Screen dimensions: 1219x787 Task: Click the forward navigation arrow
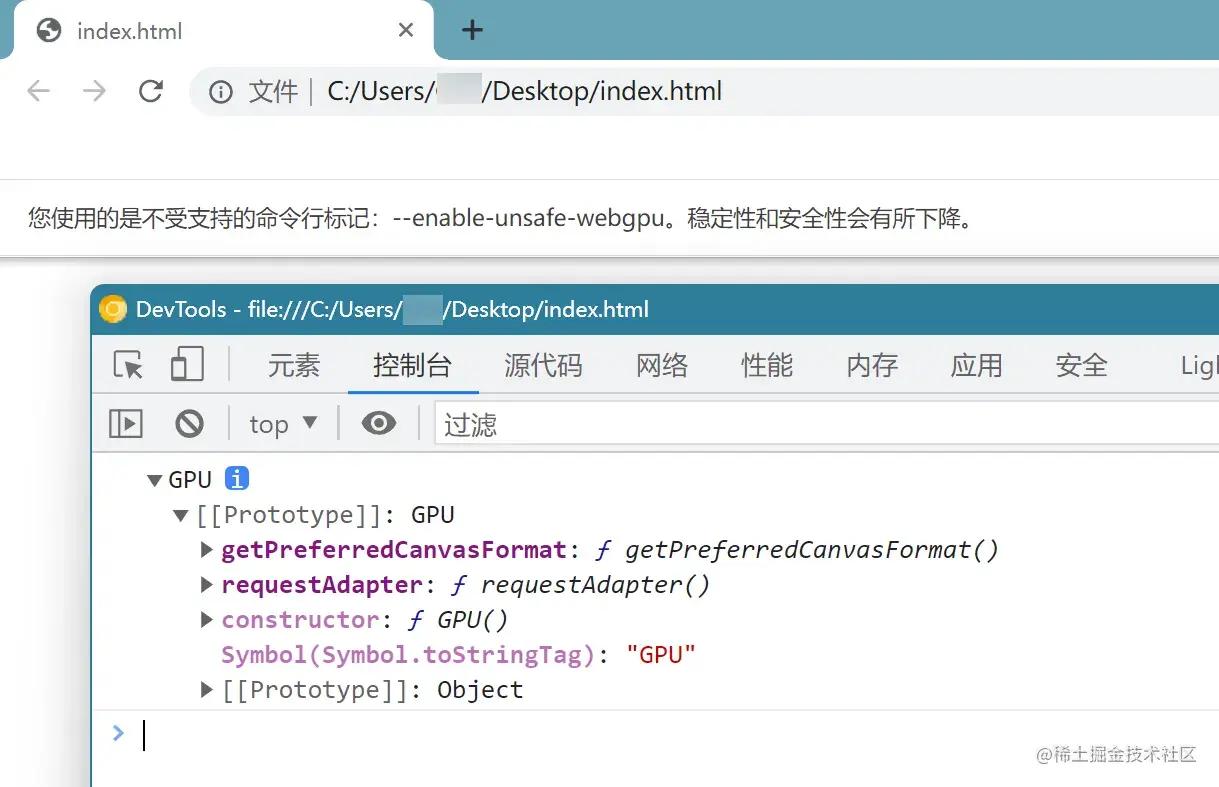click(x=94, y=91)
